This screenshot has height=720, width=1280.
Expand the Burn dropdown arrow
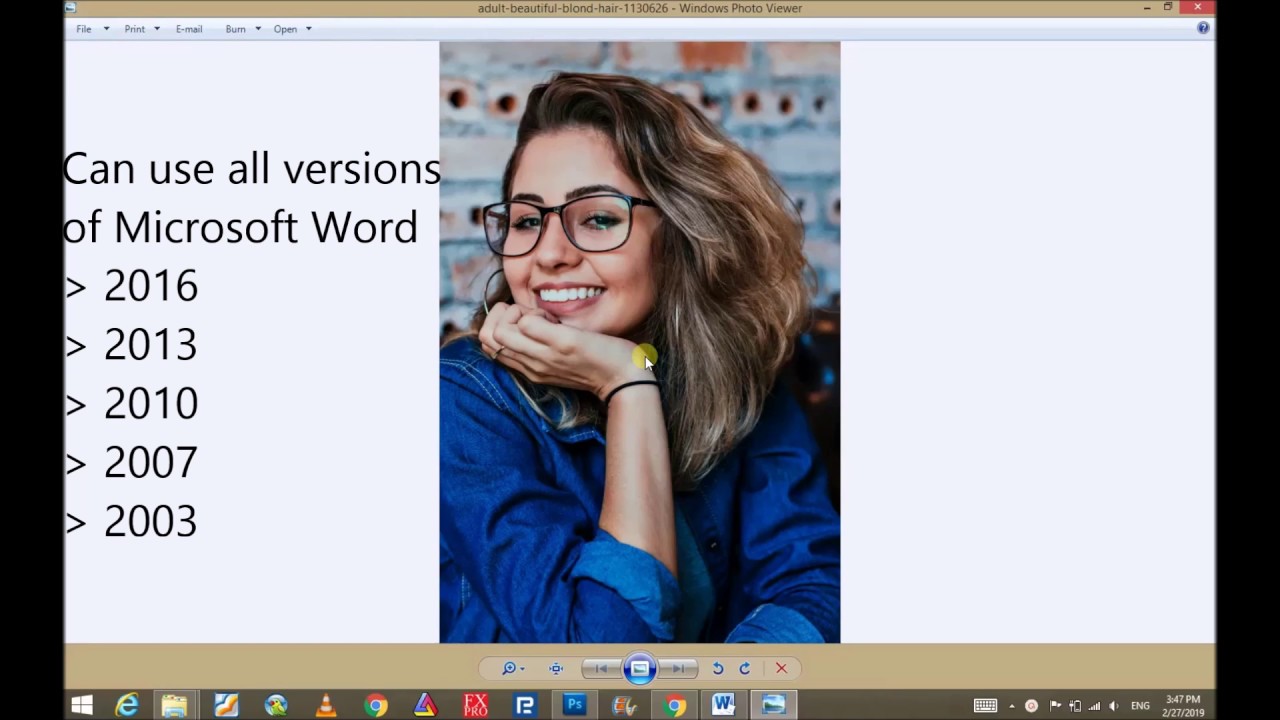258,29
